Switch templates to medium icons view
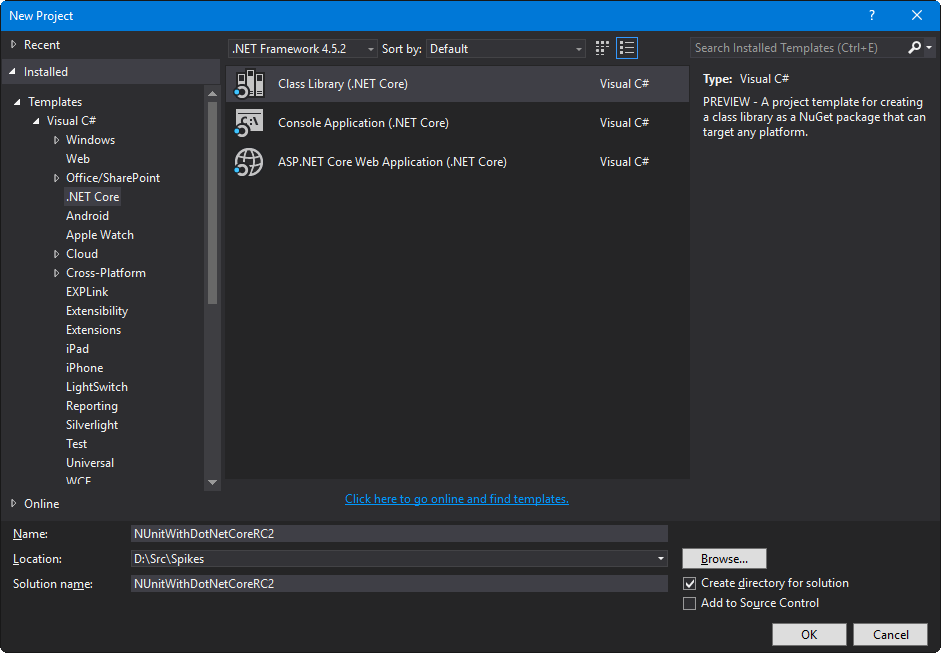The height and width of the screenshot is (653, 941). [601, 47]
